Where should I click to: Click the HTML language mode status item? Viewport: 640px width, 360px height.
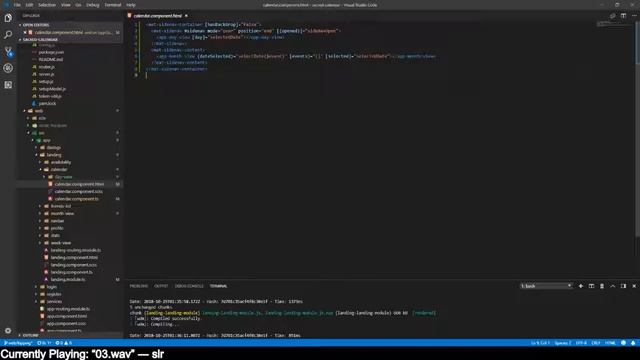(610, 343)
